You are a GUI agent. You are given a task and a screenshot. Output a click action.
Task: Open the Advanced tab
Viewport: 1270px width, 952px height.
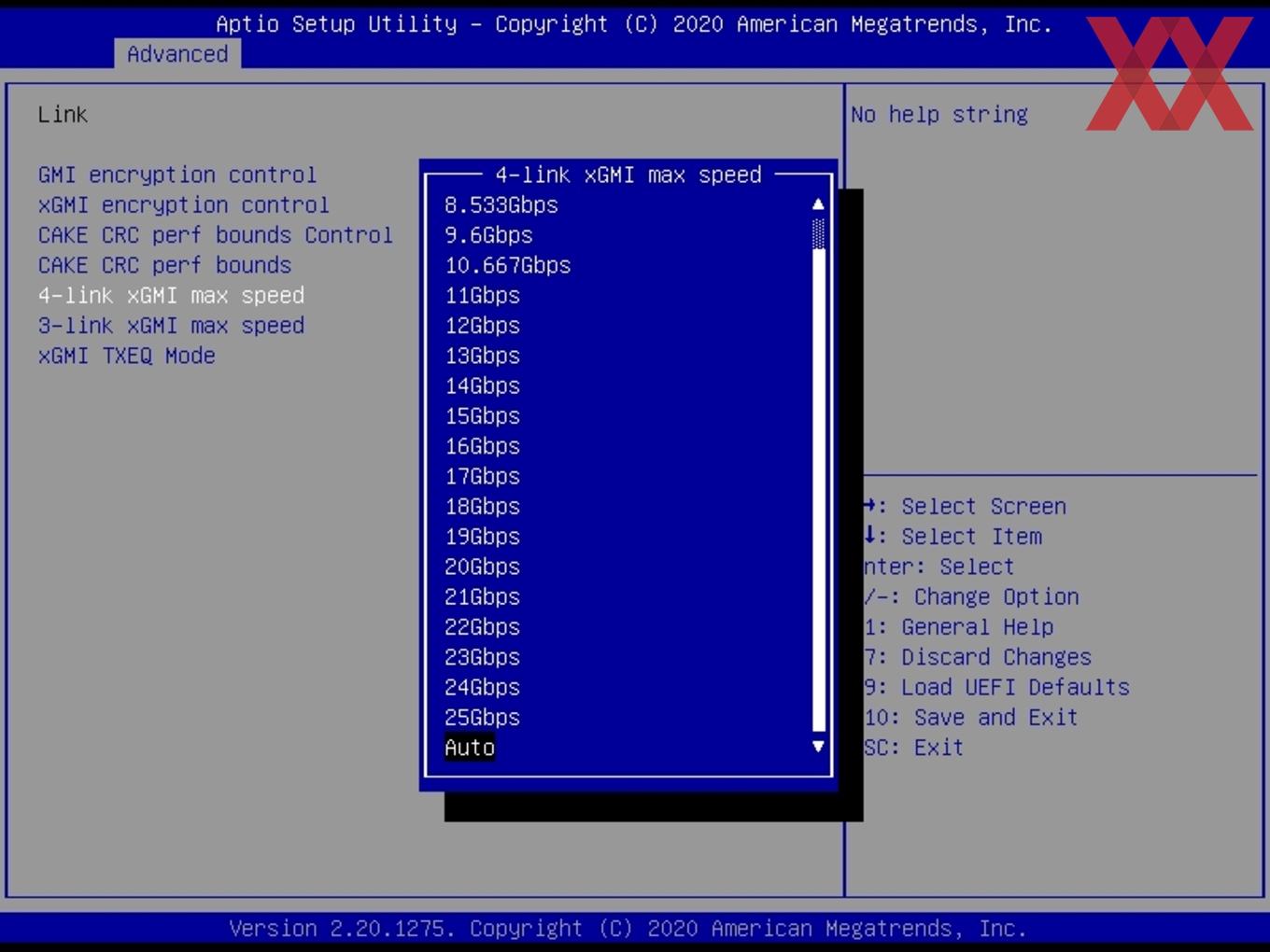coord(177,54)
